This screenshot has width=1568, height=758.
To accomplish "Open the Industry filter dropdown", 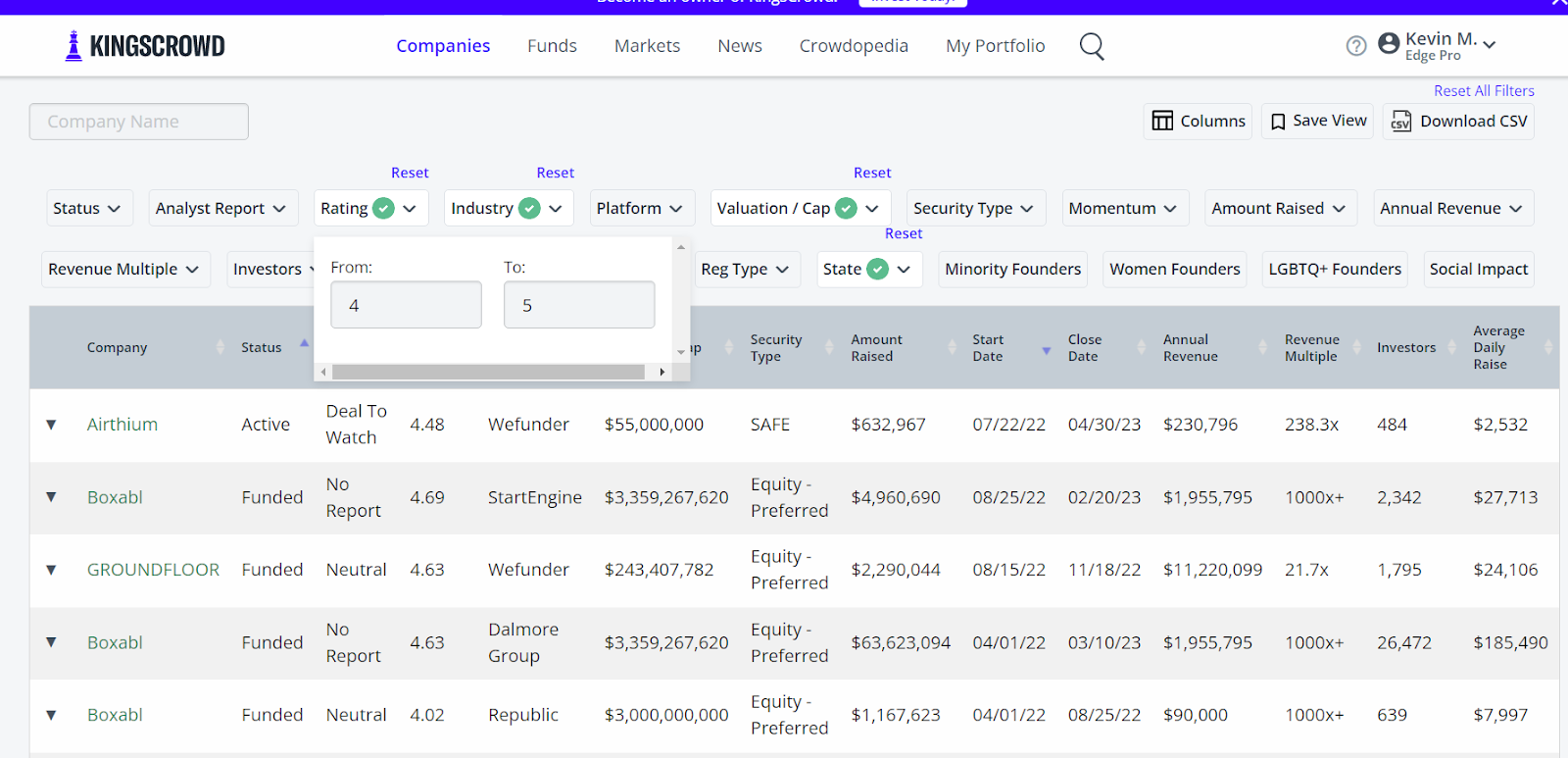I will pos(509,208).
